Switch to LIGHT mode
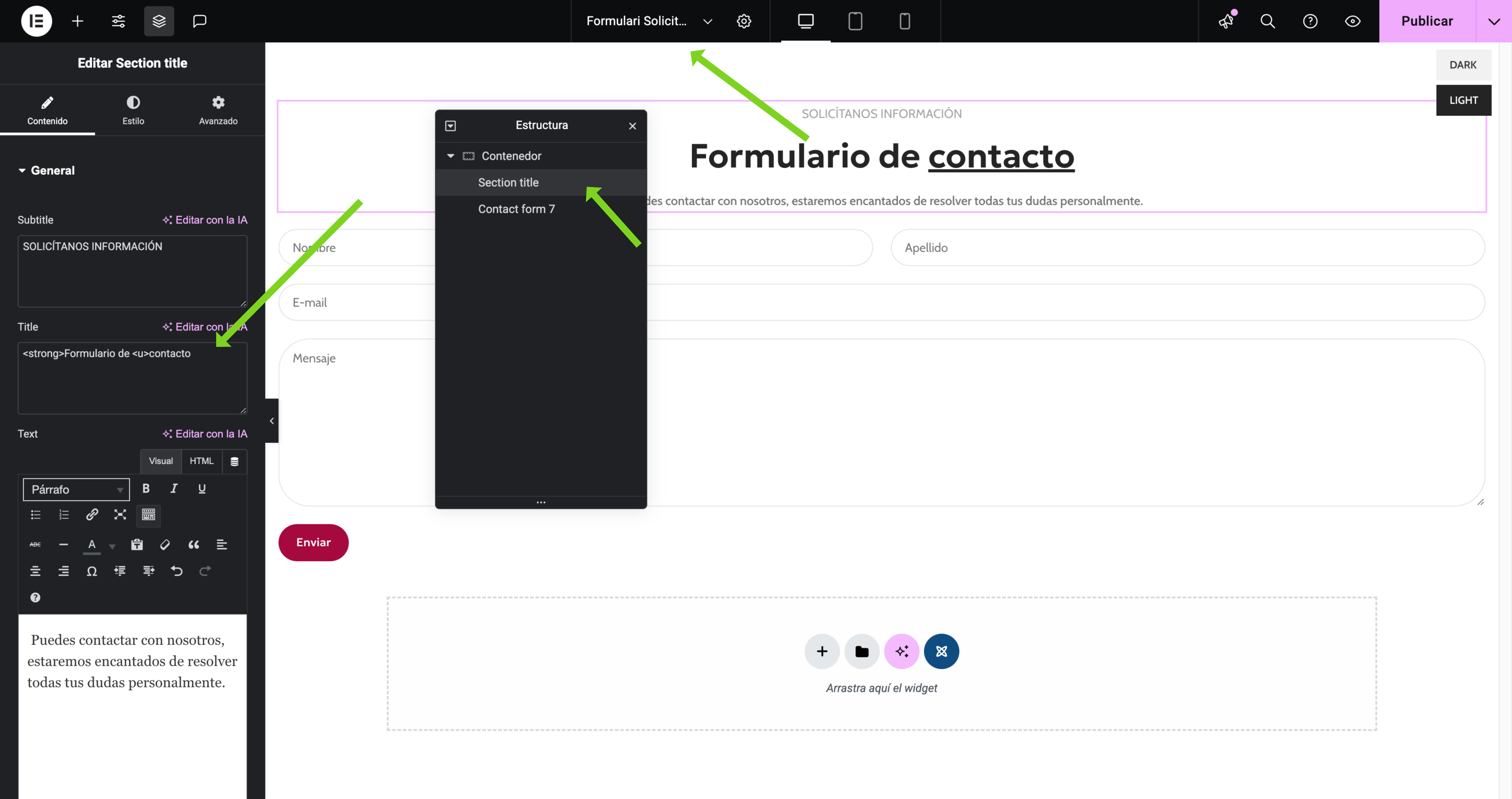This screenshot has height=799, width=1512. (x=1463, y=100)
